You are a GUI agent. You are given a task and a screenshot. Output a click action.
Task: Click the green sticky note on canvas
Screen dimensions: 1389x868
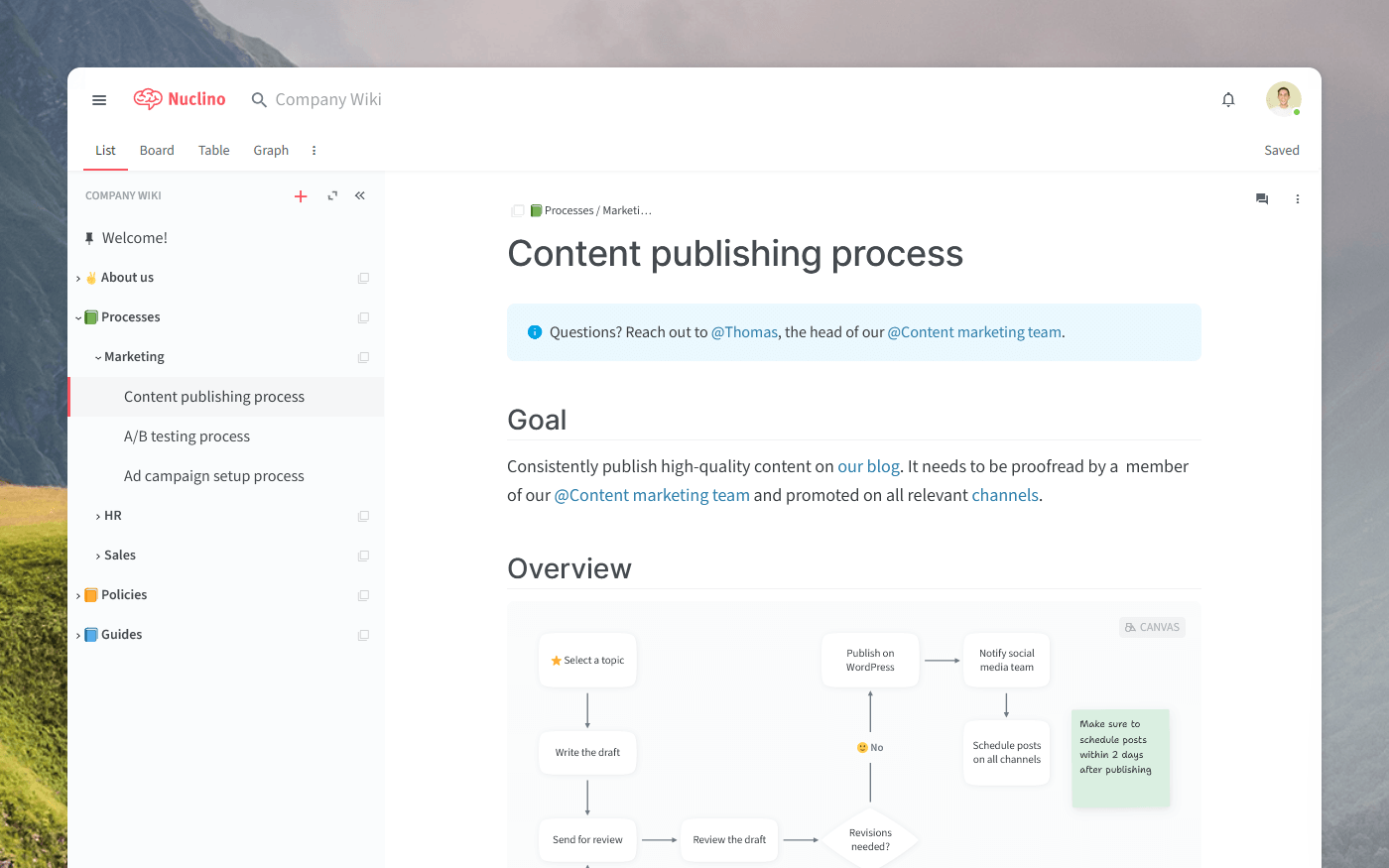[1120, 757]
